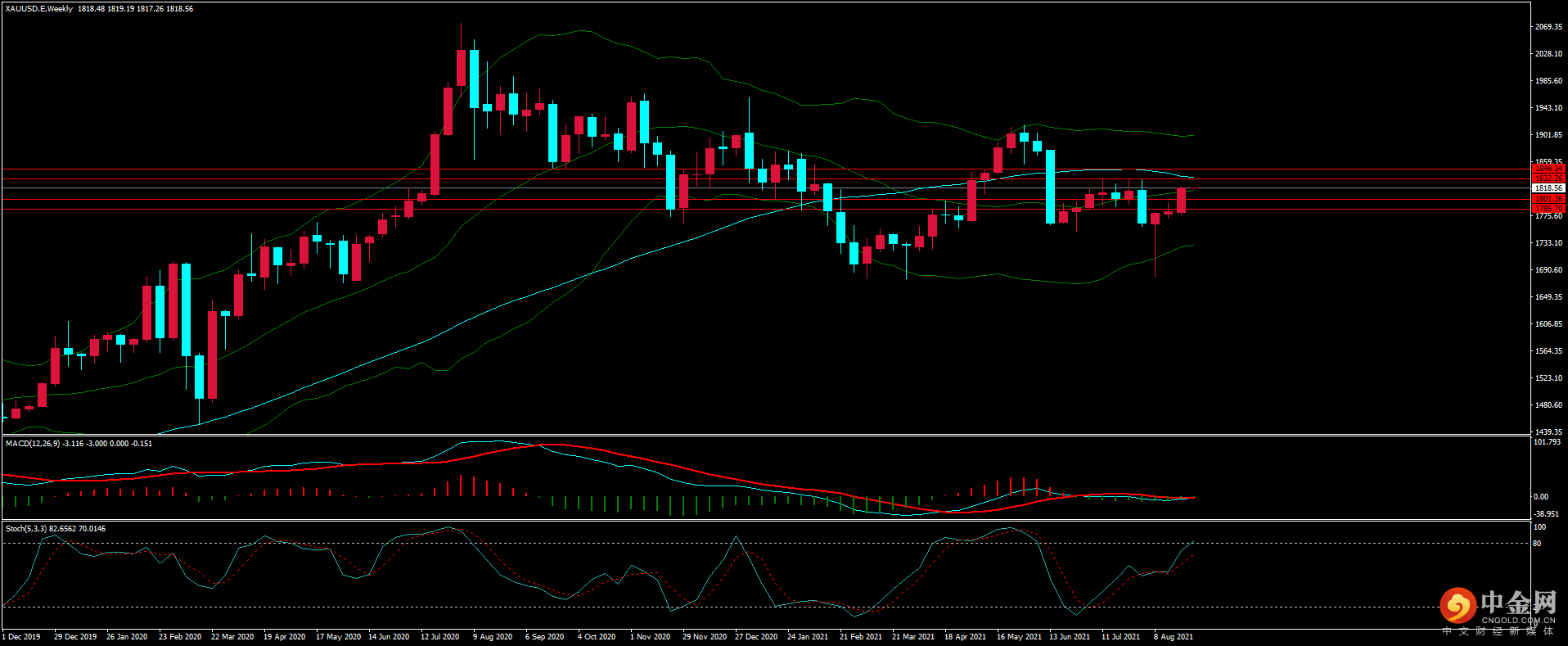Click the 24 Jan 2021 date label
Viewport: 1568px width, 646px height.
tap(808, 637)
